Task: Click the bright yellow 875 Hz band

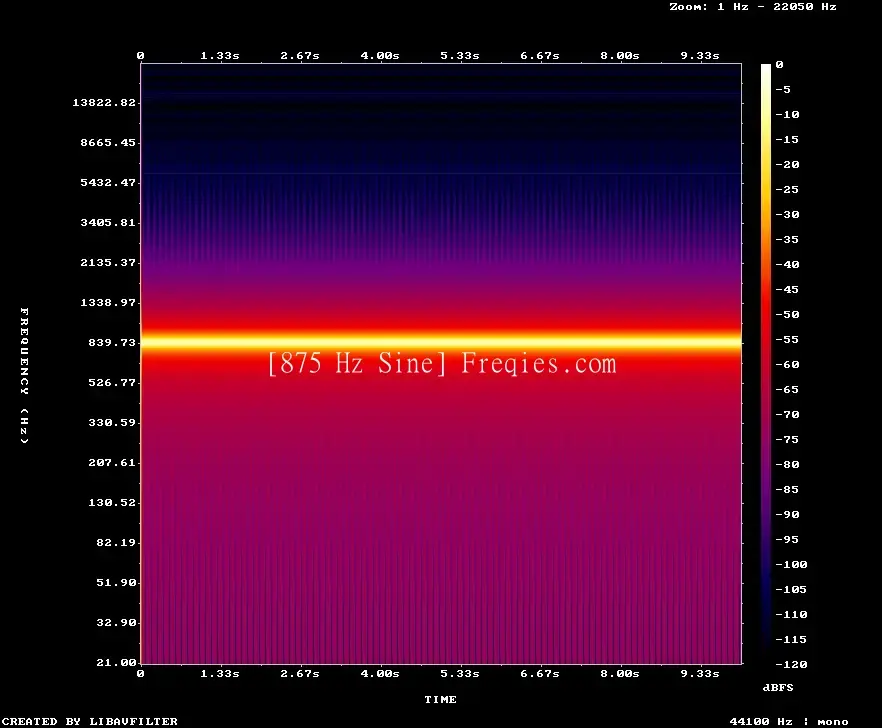Action: pos(441,341)
